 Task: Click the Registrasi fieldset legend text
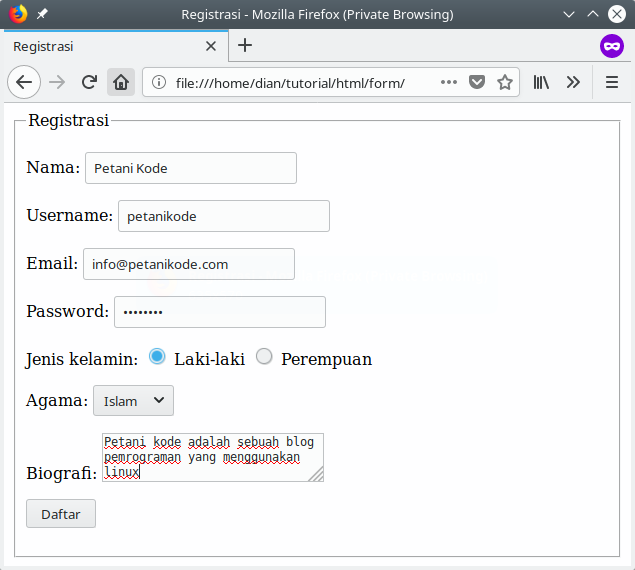(68, 120)
